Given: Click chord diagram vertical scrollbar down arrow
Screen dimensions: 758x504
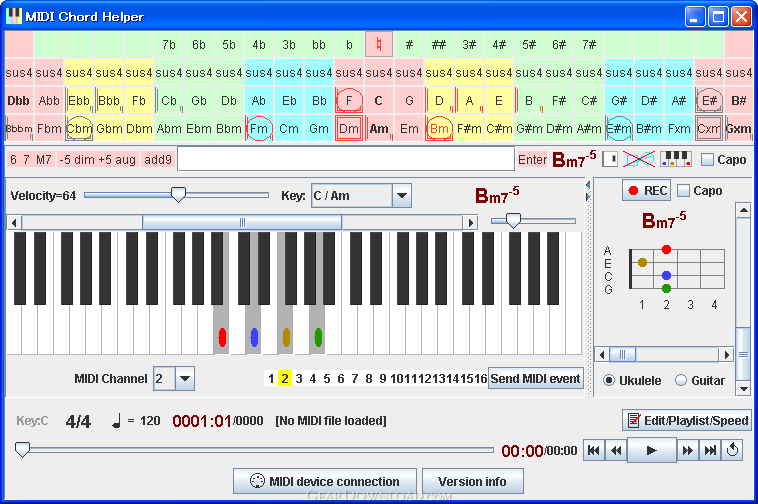Looking at the screenshot, I should point(743,388).
